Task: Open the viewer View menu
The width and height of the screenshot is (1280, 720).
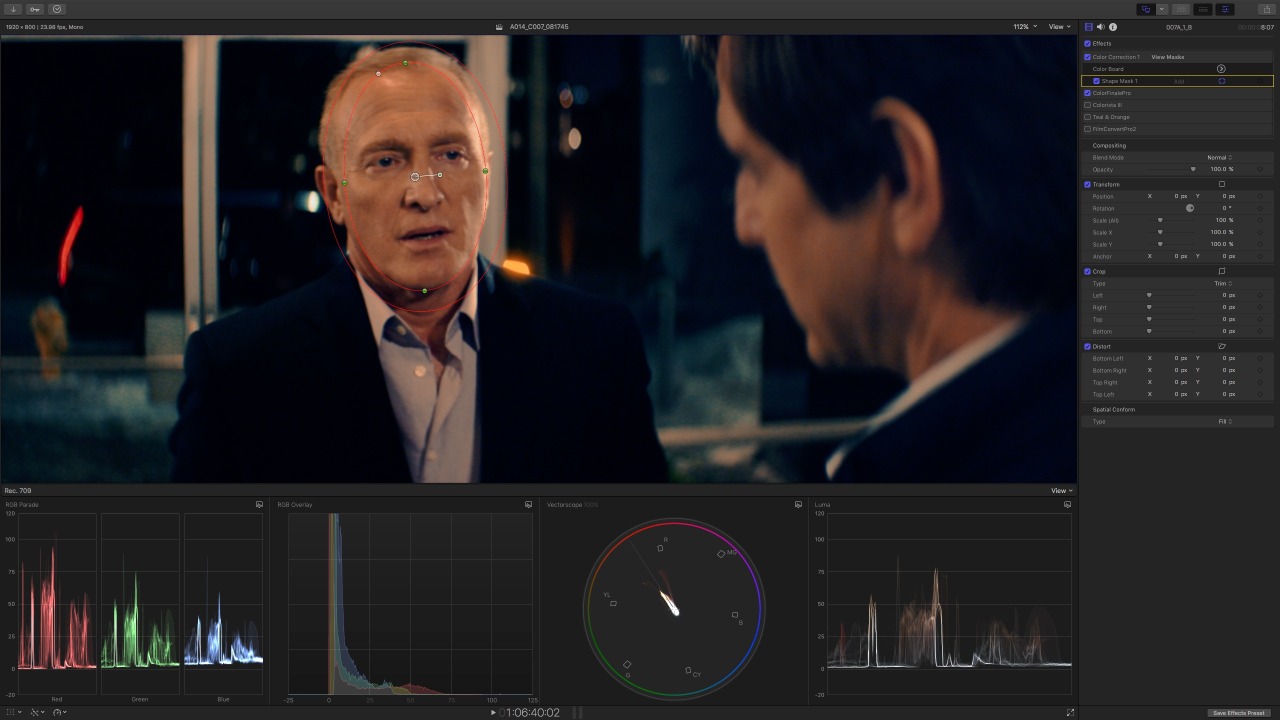Action: [x=1060, y=27]
